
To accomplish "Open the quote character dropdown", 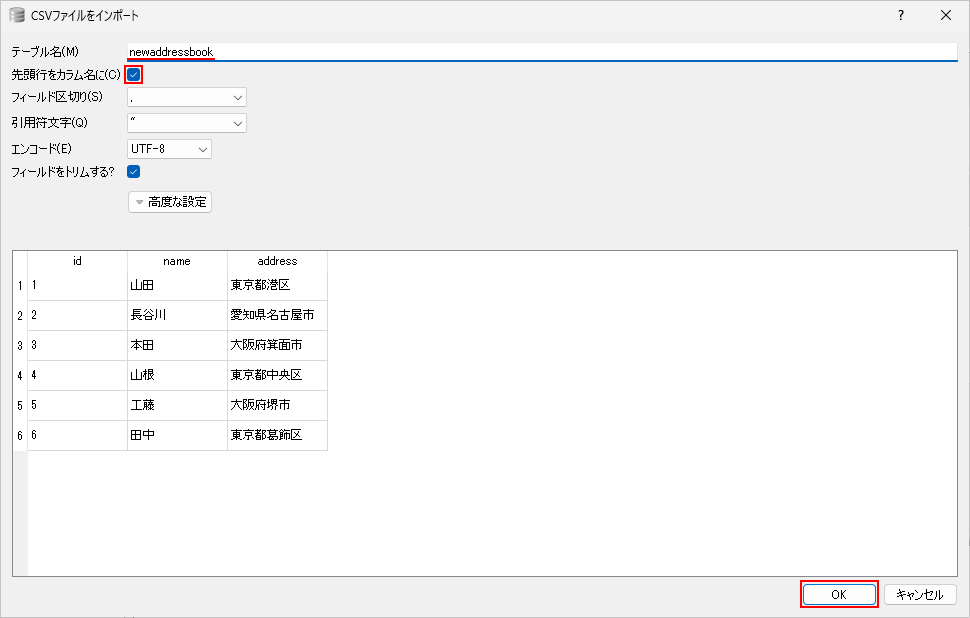I will click(x=187, y=123).
